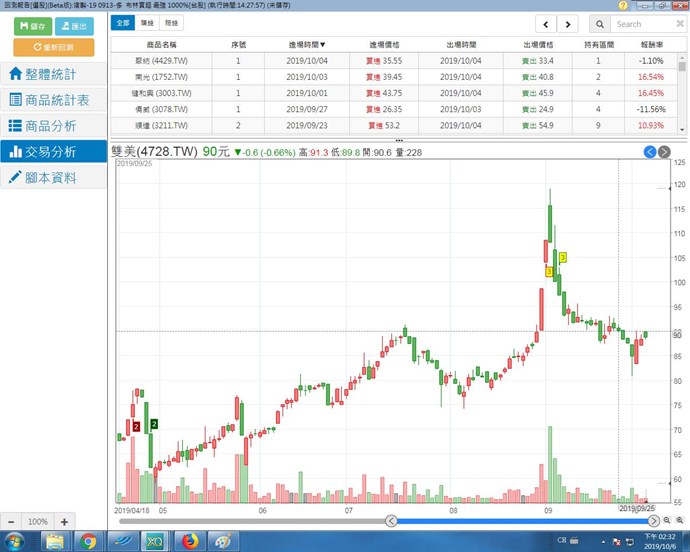Decrease zoom with the minus button
690x552 pixels.
(x=11, y=522)
